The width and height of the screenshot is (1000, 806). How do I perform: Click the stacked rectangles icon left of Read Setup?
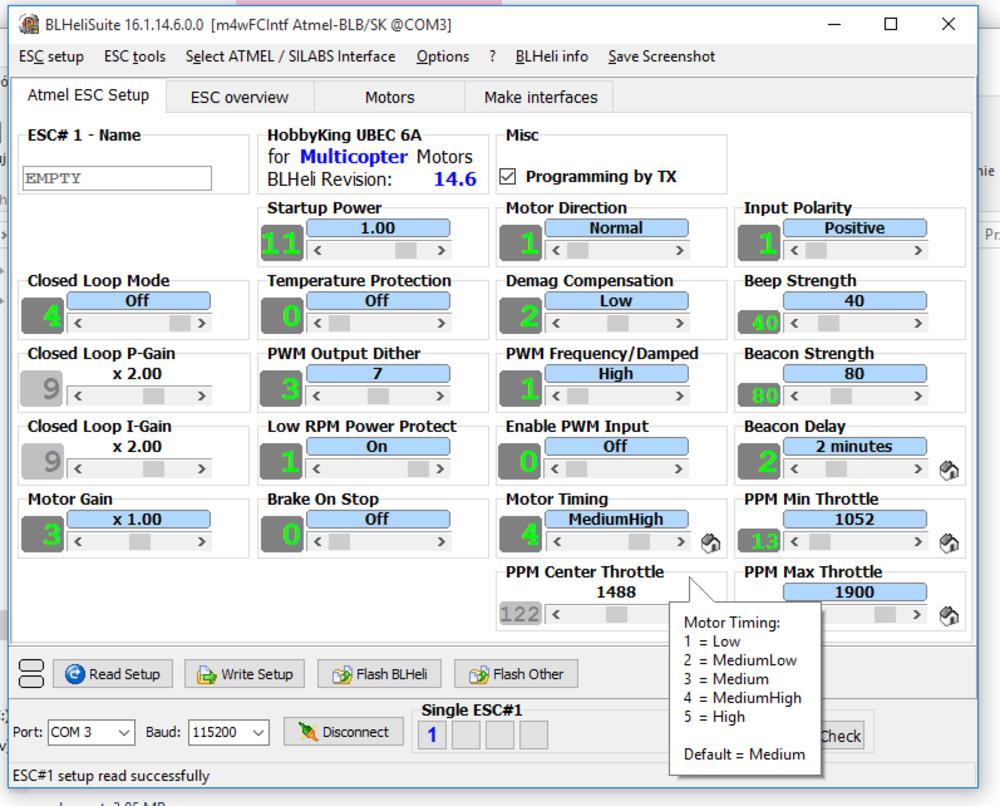tap(31, 673)
